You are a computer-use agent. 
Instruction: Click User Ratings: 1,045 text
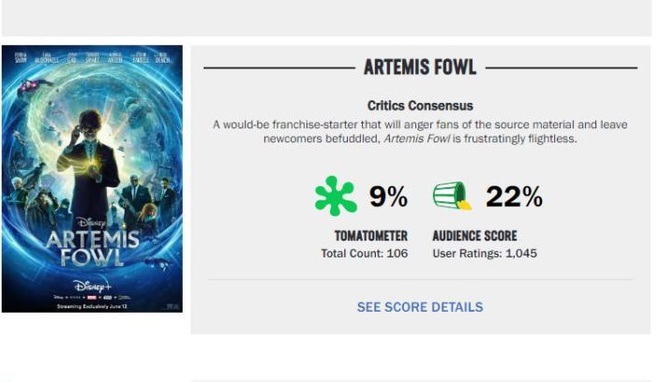(x=485, y=254)
